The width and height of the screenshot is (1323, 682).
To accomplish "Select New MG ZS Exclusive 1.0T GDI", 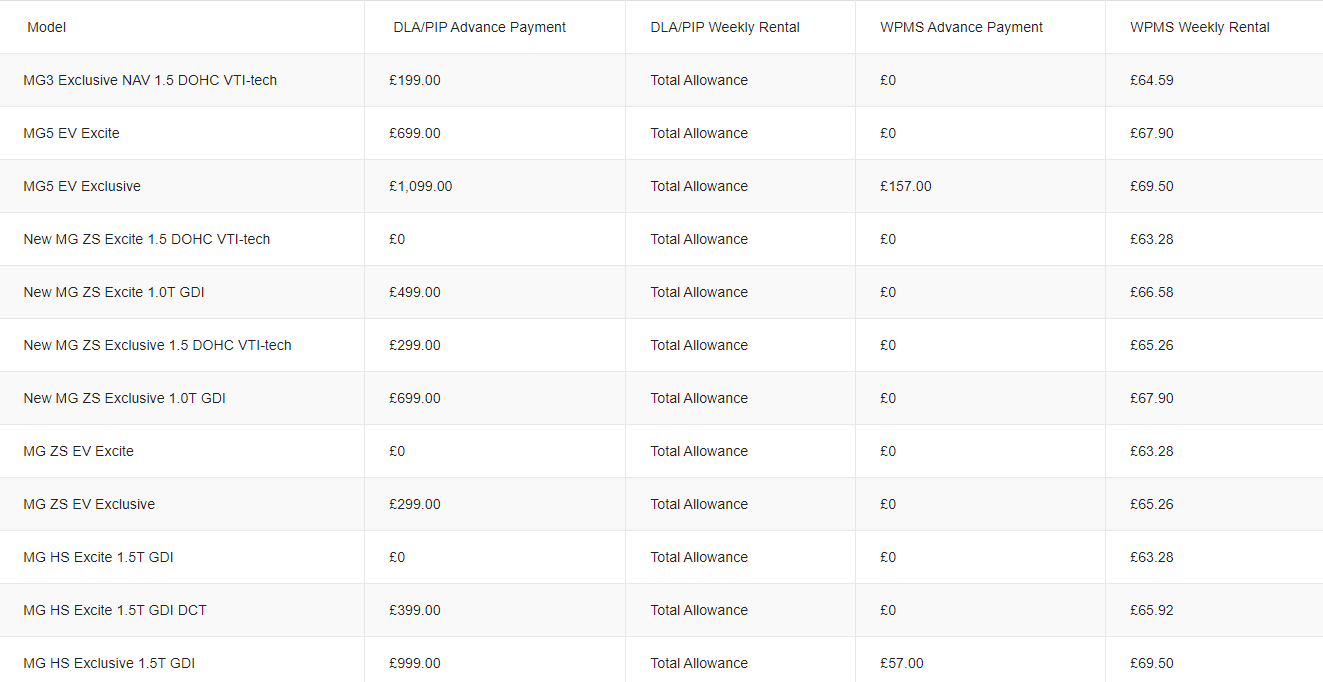I will click(124, 398).
